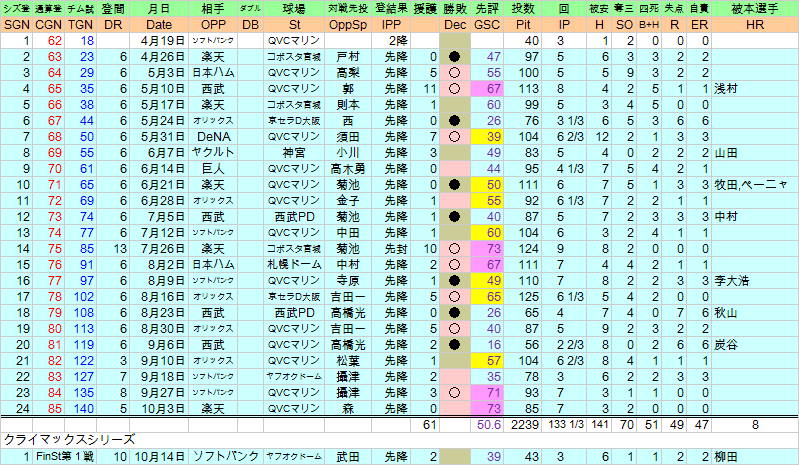Click the ヤクルト opponent cell
The width and height of the screenshot is (799, 465).
point(213,153)
